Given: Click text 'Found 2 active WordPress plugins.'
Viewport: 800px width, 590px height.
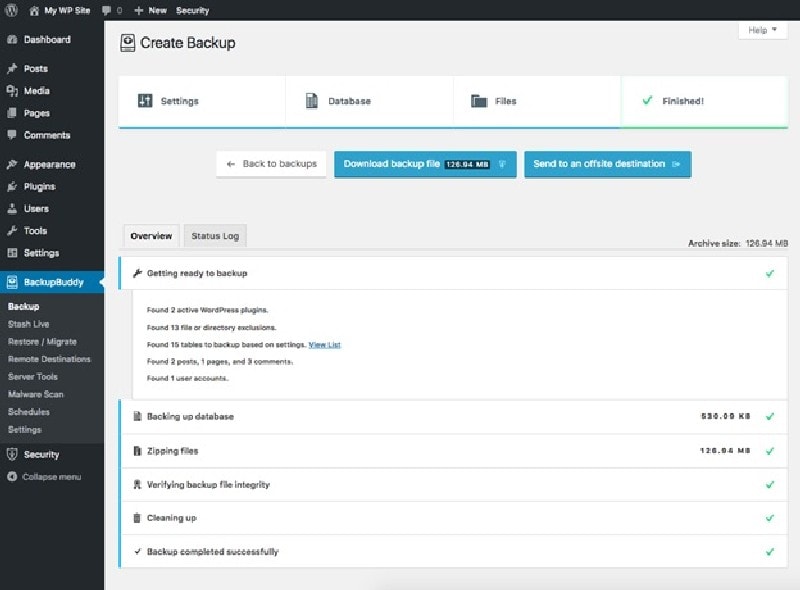Looking at the screenshot, I should [x=207, y=310].
